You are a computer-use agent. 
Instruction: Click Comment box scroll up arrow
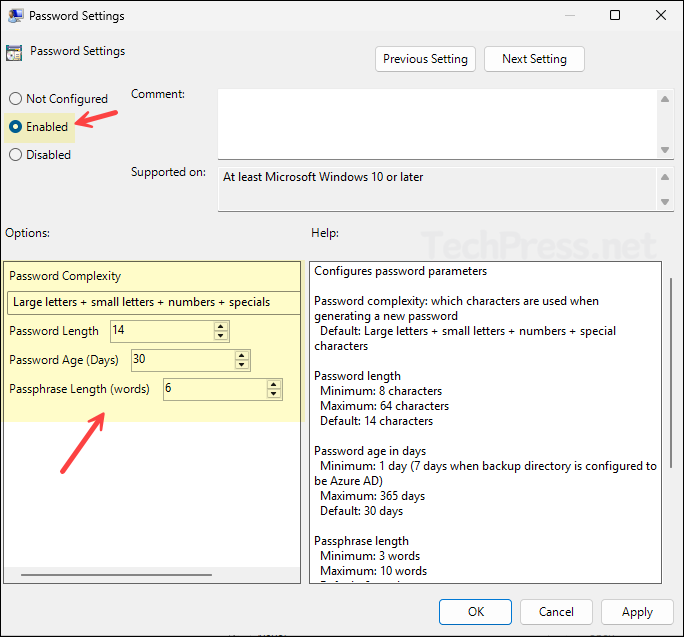pyautogui.click(x=665, y=99)
